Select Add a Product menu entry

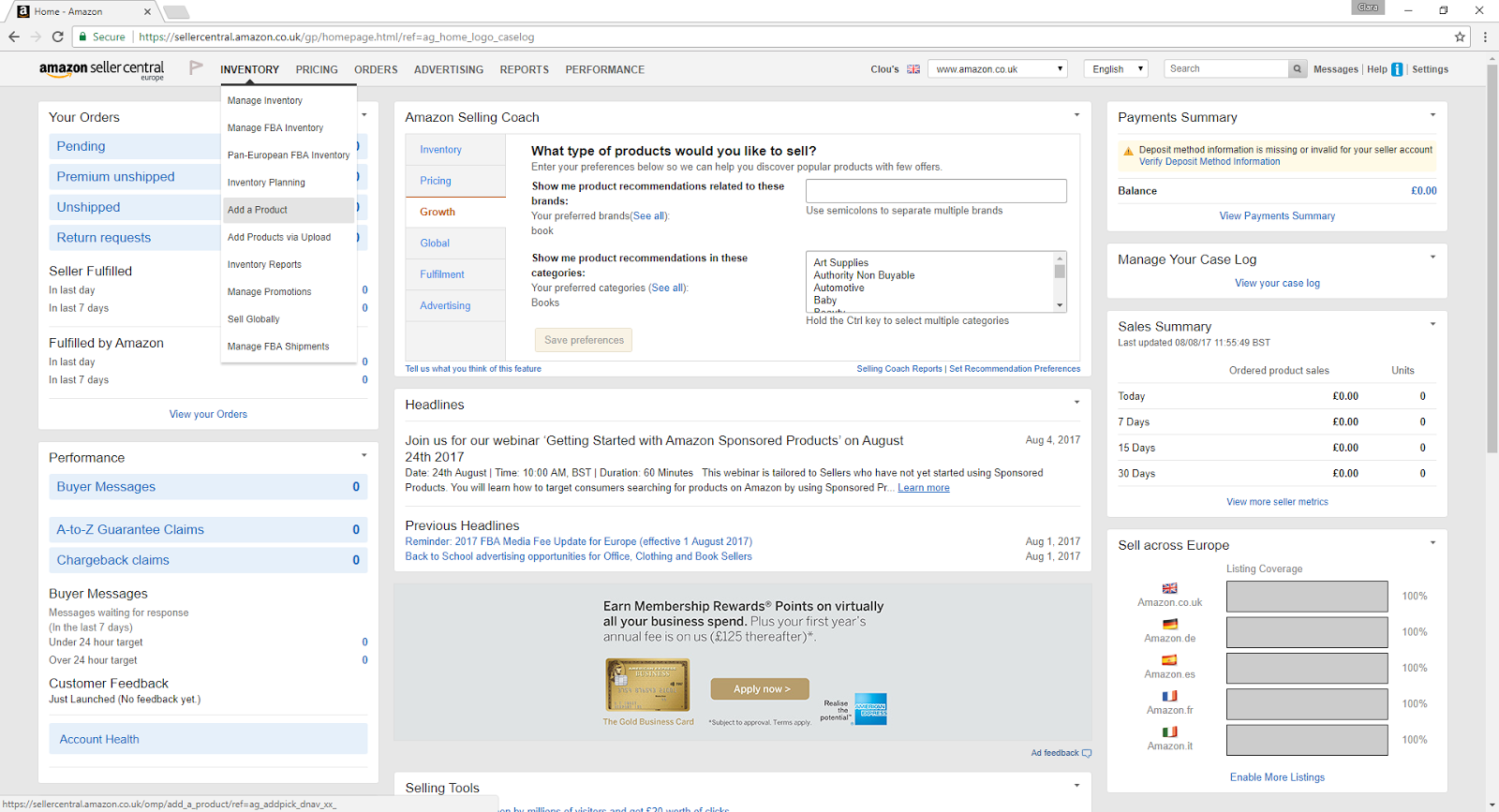[x=289, y=210]
